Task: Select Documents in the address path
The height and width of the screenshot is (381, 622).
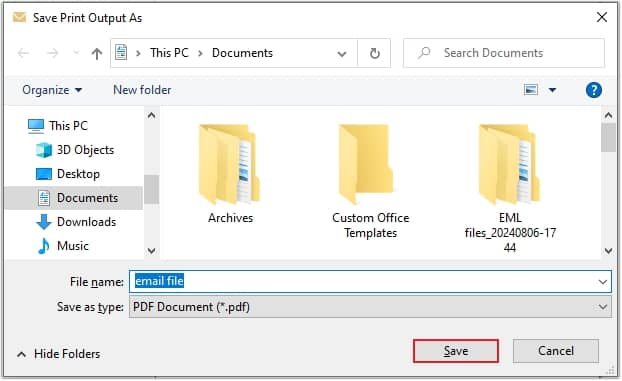Action: point(242,53)
